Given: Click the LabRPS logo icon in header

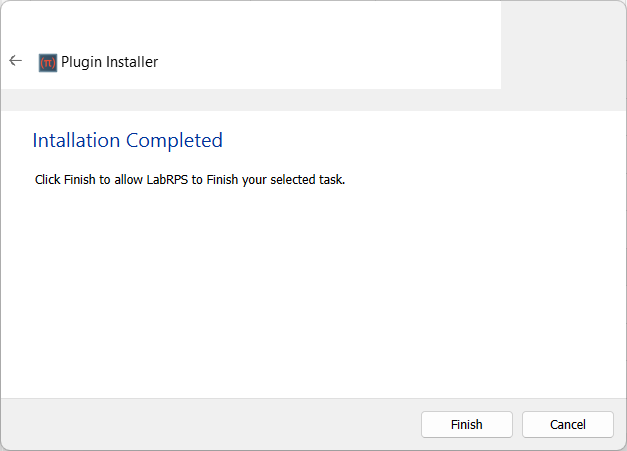Looking at the screenshot, I should 48,62.
